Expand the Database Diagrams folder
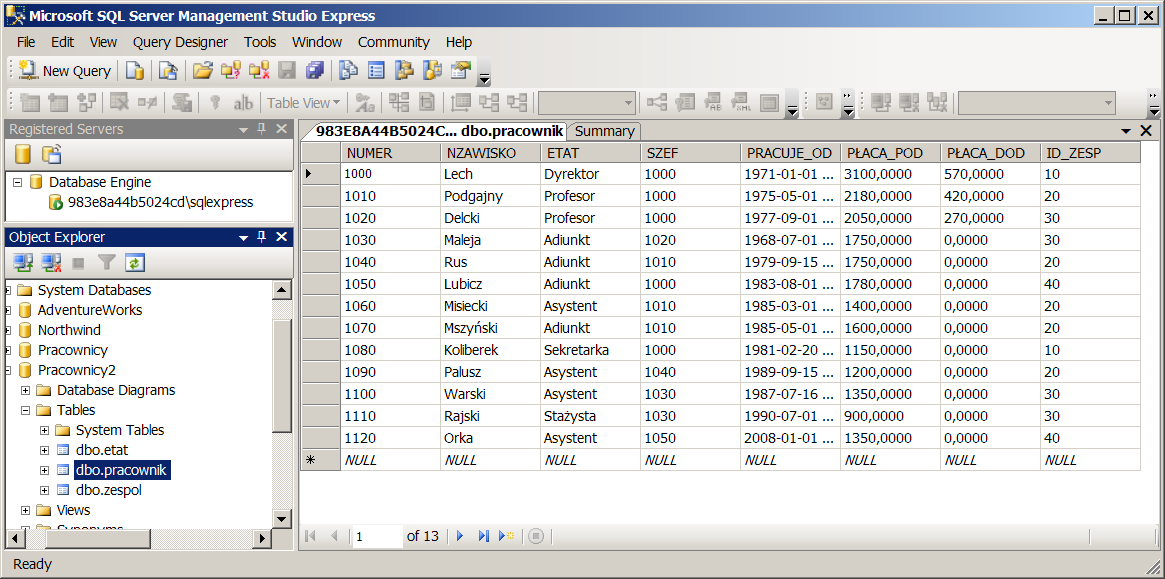 (26, 390)
